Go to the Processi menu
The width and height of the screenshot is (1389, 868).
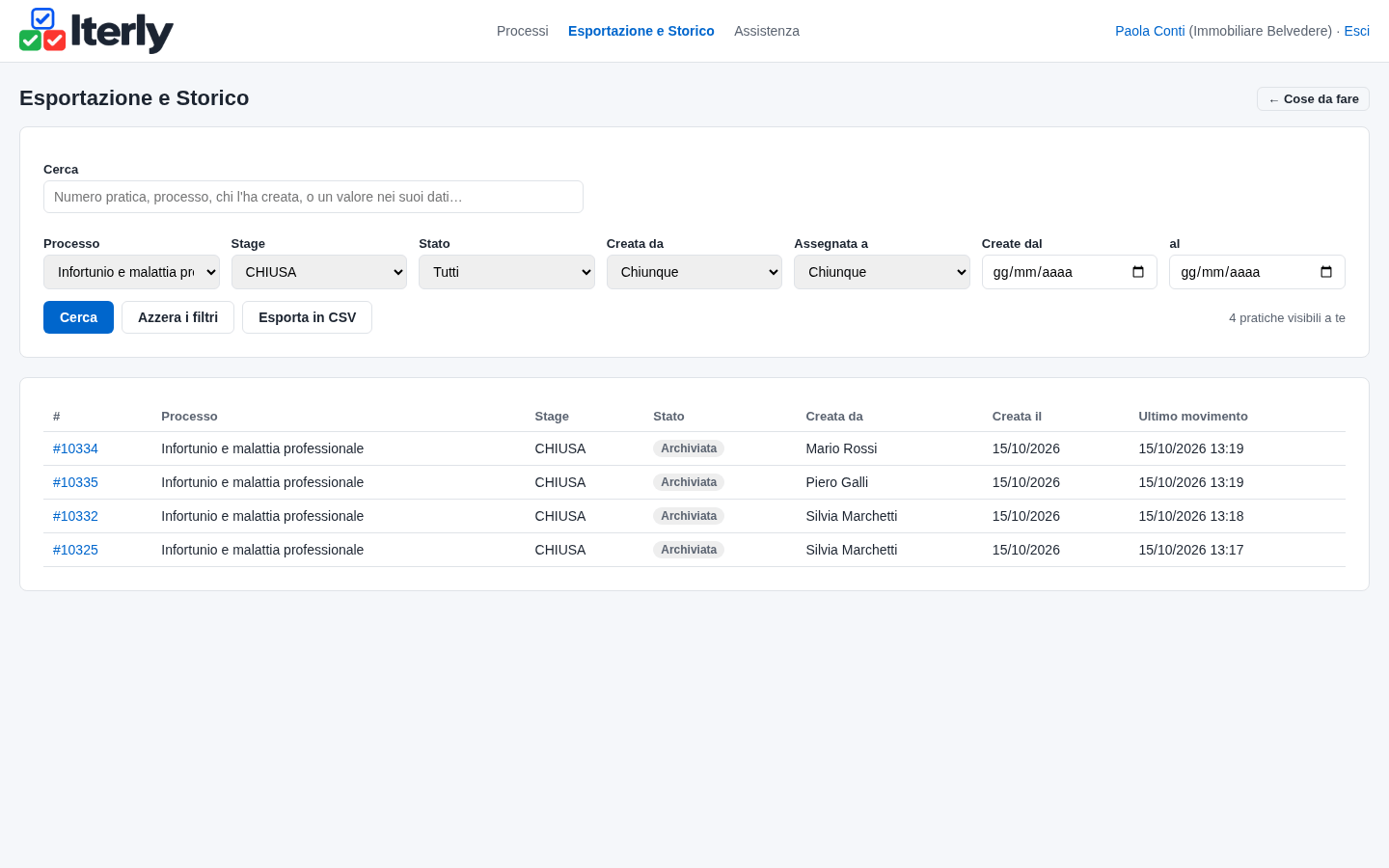coord(523,31)
